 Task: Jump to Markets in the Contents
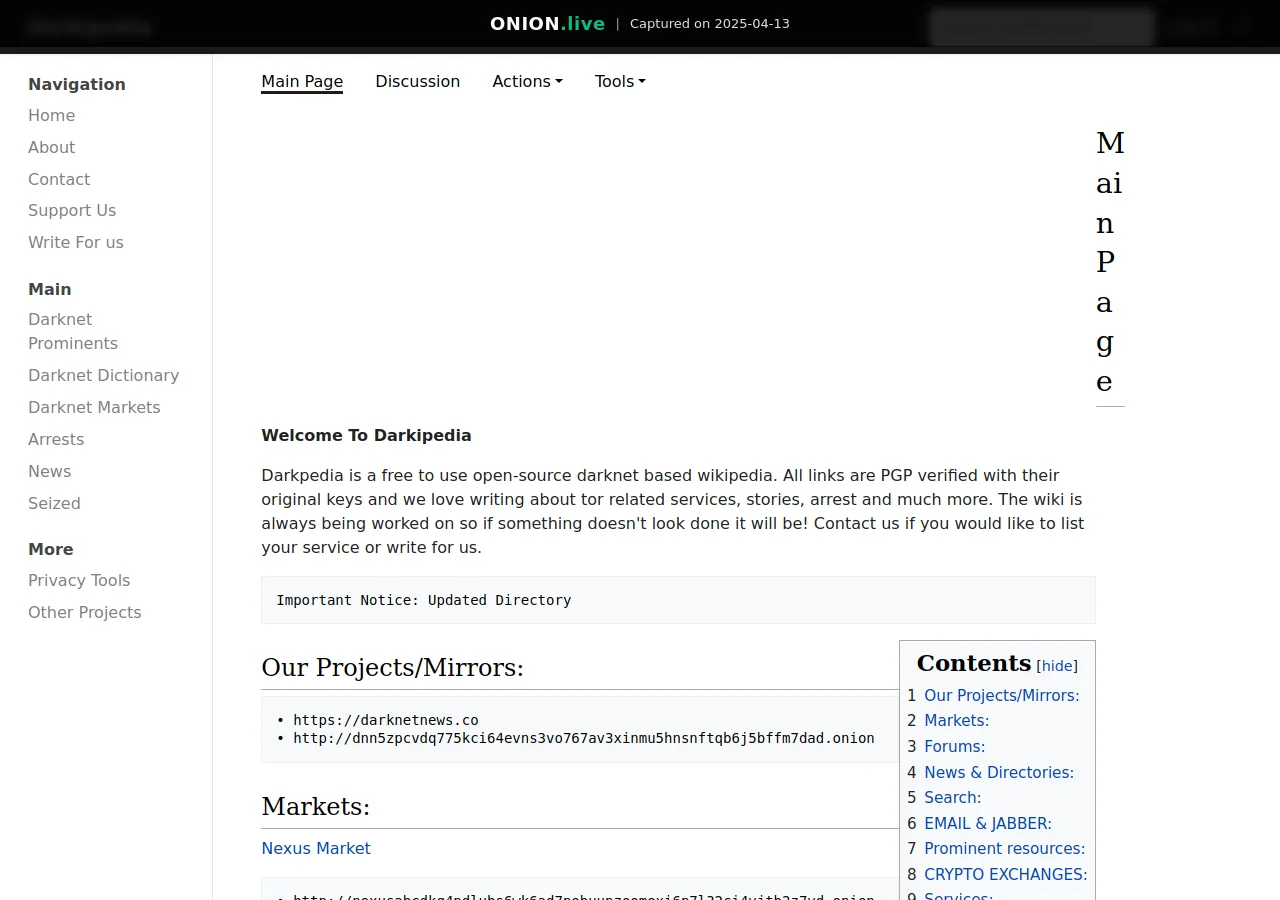pos(957,720)
